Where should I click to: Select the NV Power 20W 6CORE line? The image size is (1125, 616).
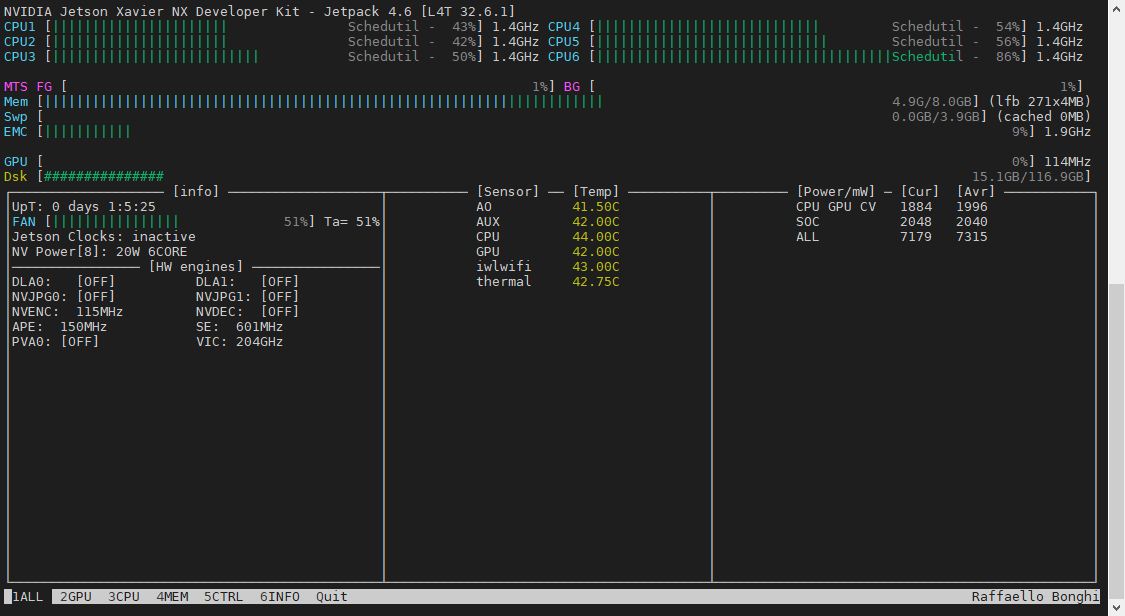(x=99, y=251)
